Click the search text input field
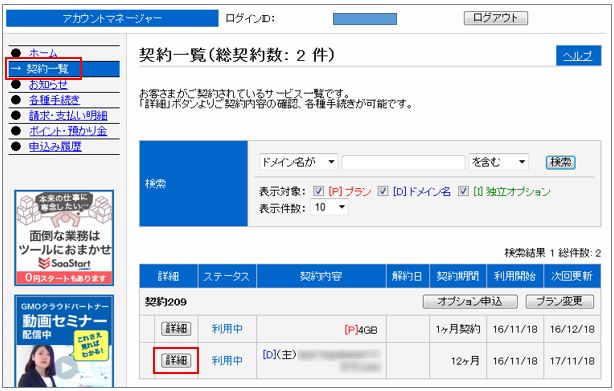Viewport: 614px width, 391px height. pos(403,162)
